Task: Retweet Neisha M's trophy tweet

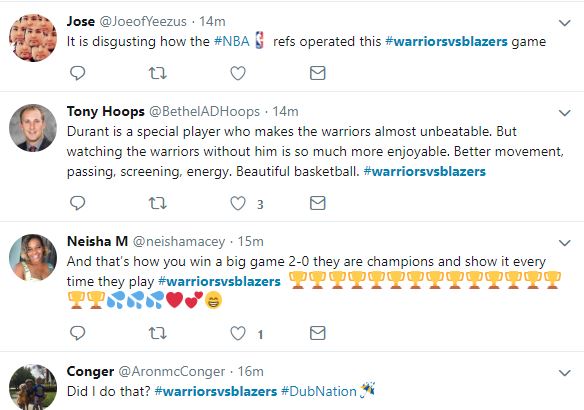Action: (158, 333)
